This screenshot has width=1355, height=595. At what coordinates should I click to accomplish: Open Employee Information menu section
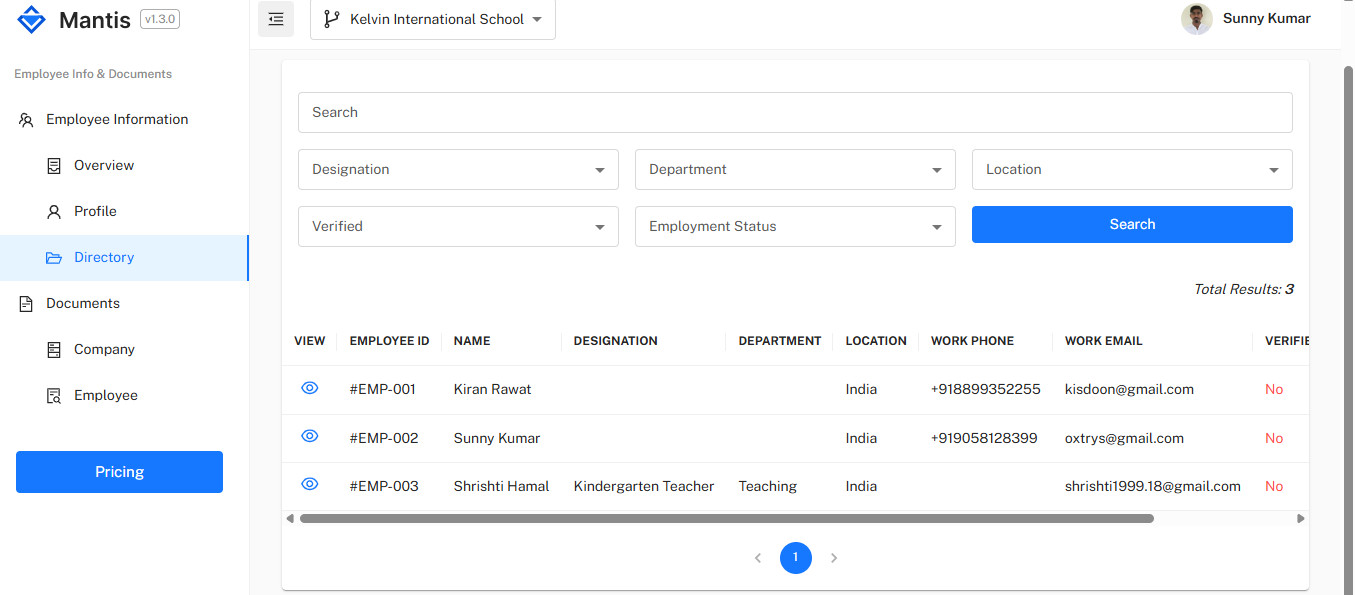124,120
